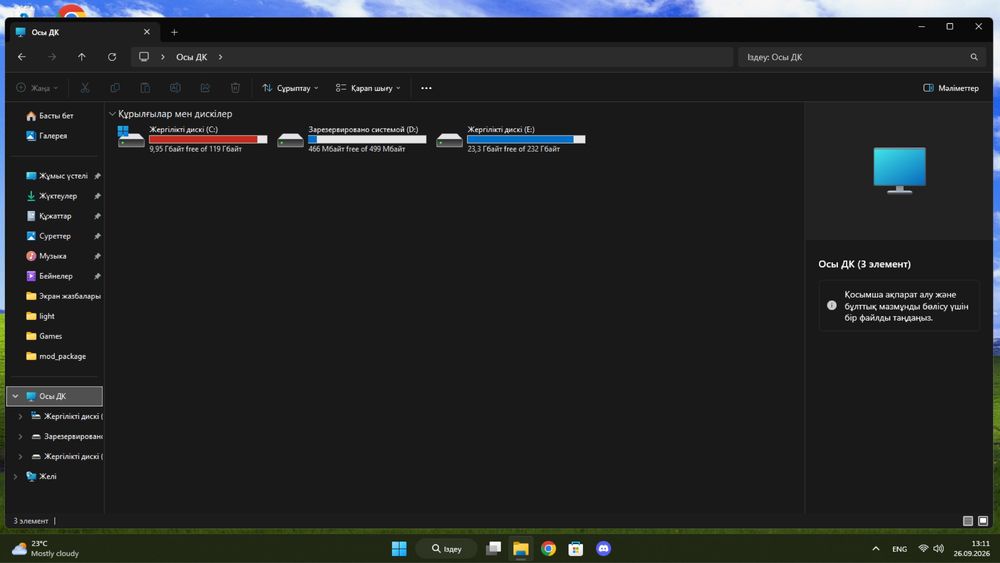Select the Жергілікті диск (E:) drive

pyautogui.click(x=511, y=139)
